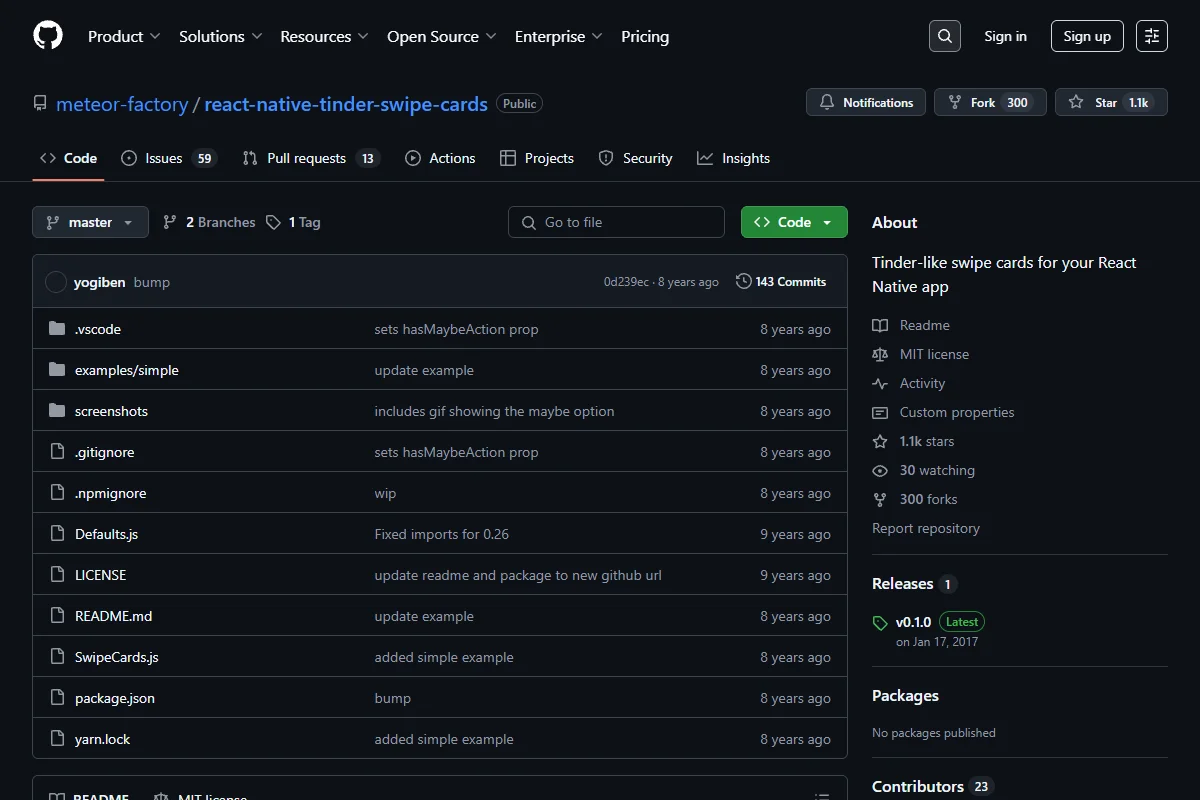
Task: Open the appearance settings sliders icon
Action: coord(1152,36)
